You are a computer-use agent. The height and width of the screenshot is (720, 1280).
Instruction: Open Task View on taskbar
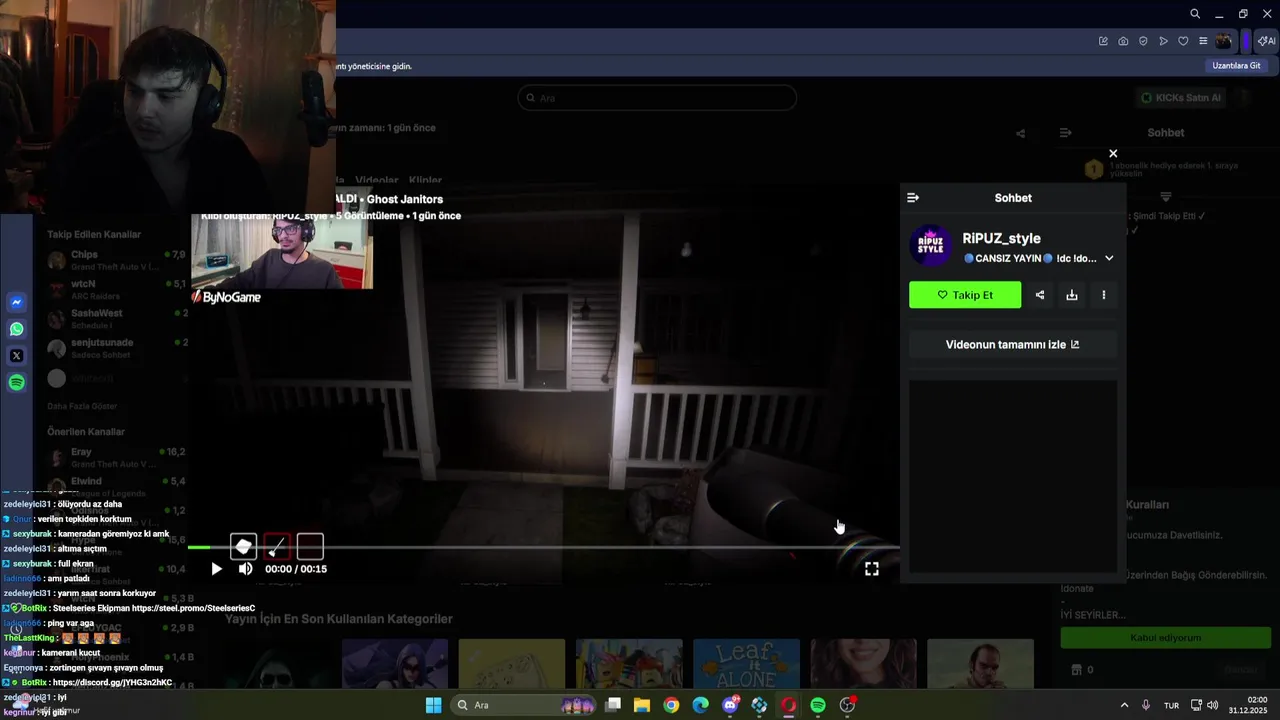pyautogui.click(x=613, y=705)
